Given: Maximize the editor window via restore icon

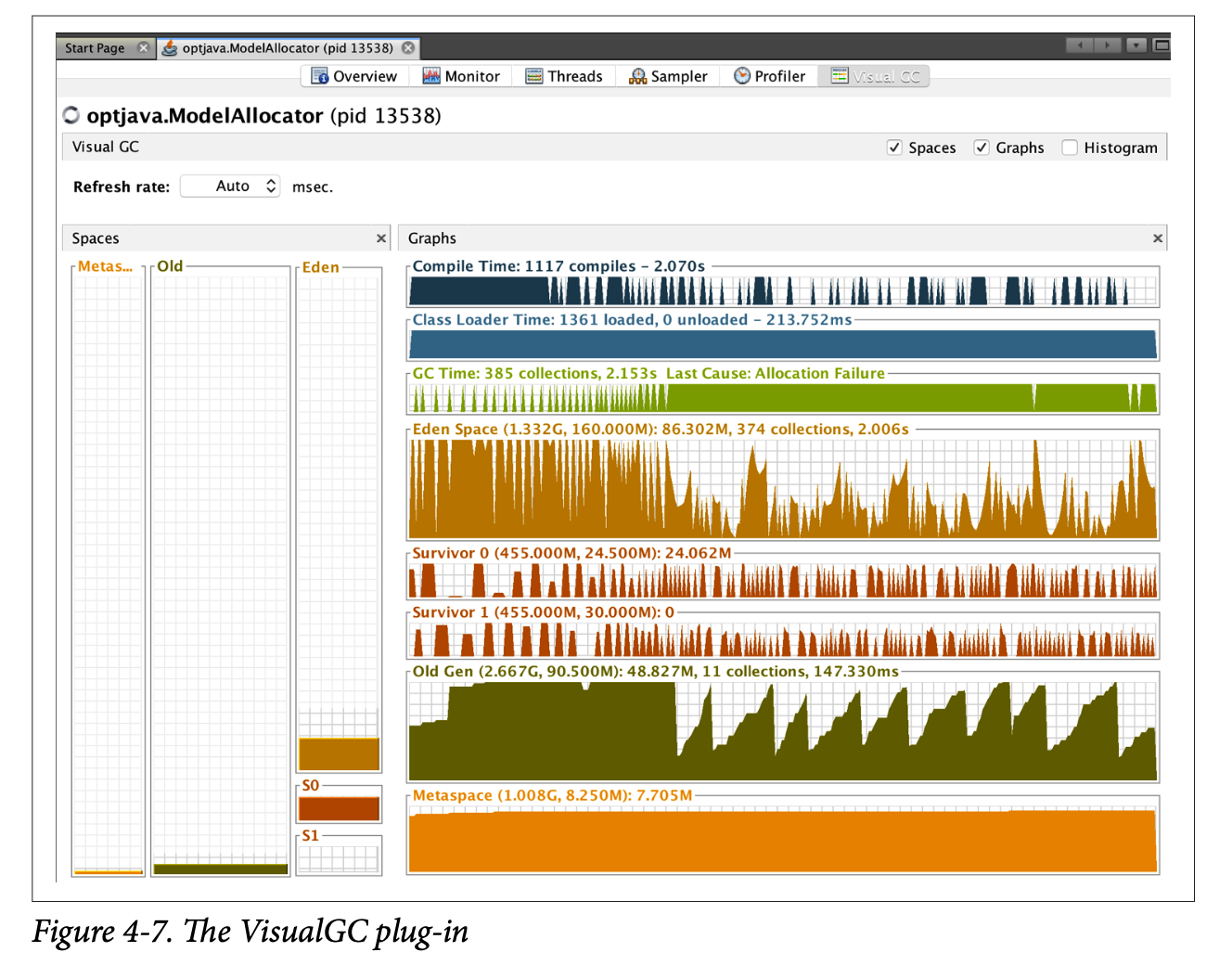Looking at the screenshot, I should (1161, 45).
